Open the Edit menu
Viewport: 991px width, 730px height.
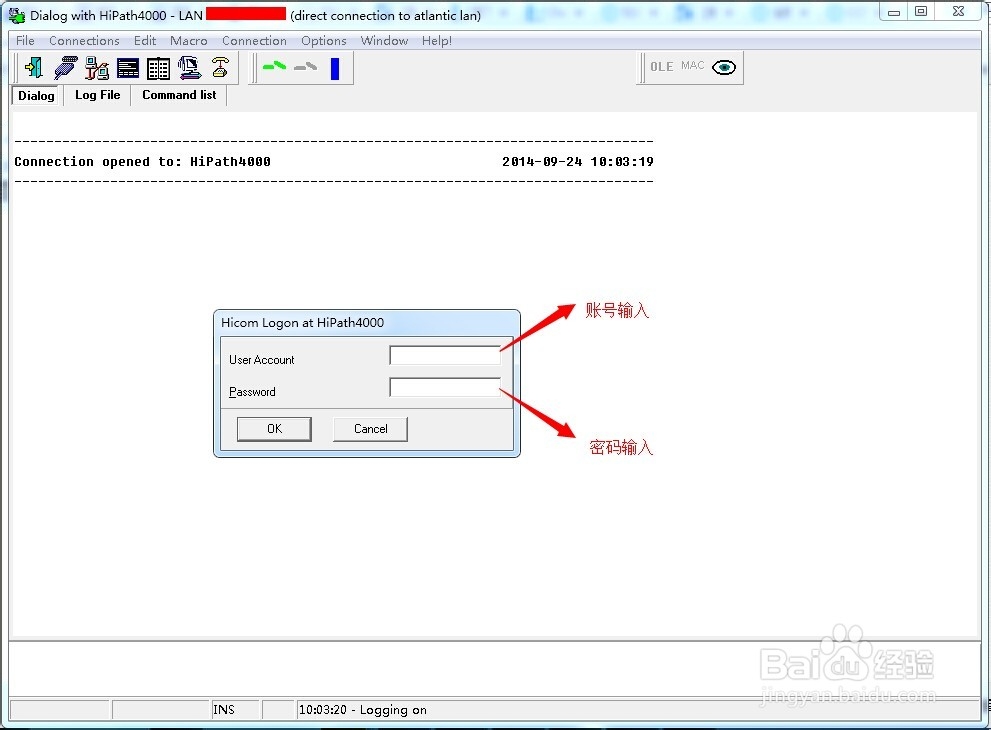point(145,40)
